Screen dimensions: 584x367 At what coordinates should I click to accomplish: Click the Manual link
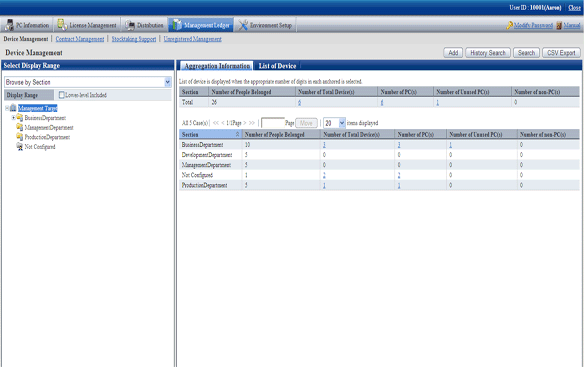[x=572, y=25]
